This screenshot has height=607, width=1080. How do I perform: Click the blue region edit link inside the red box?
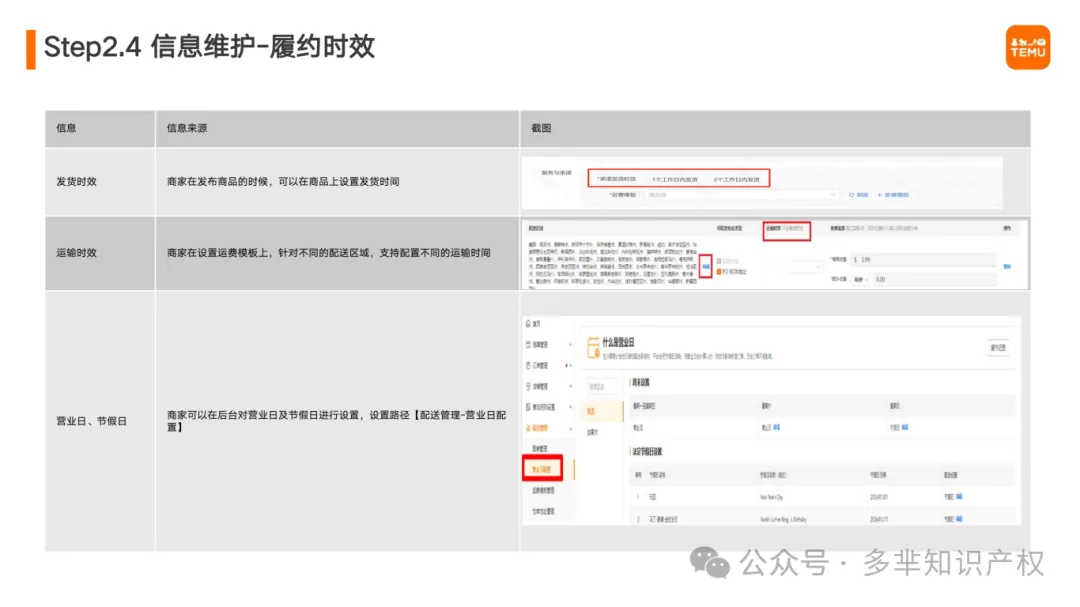click(705, 267)
